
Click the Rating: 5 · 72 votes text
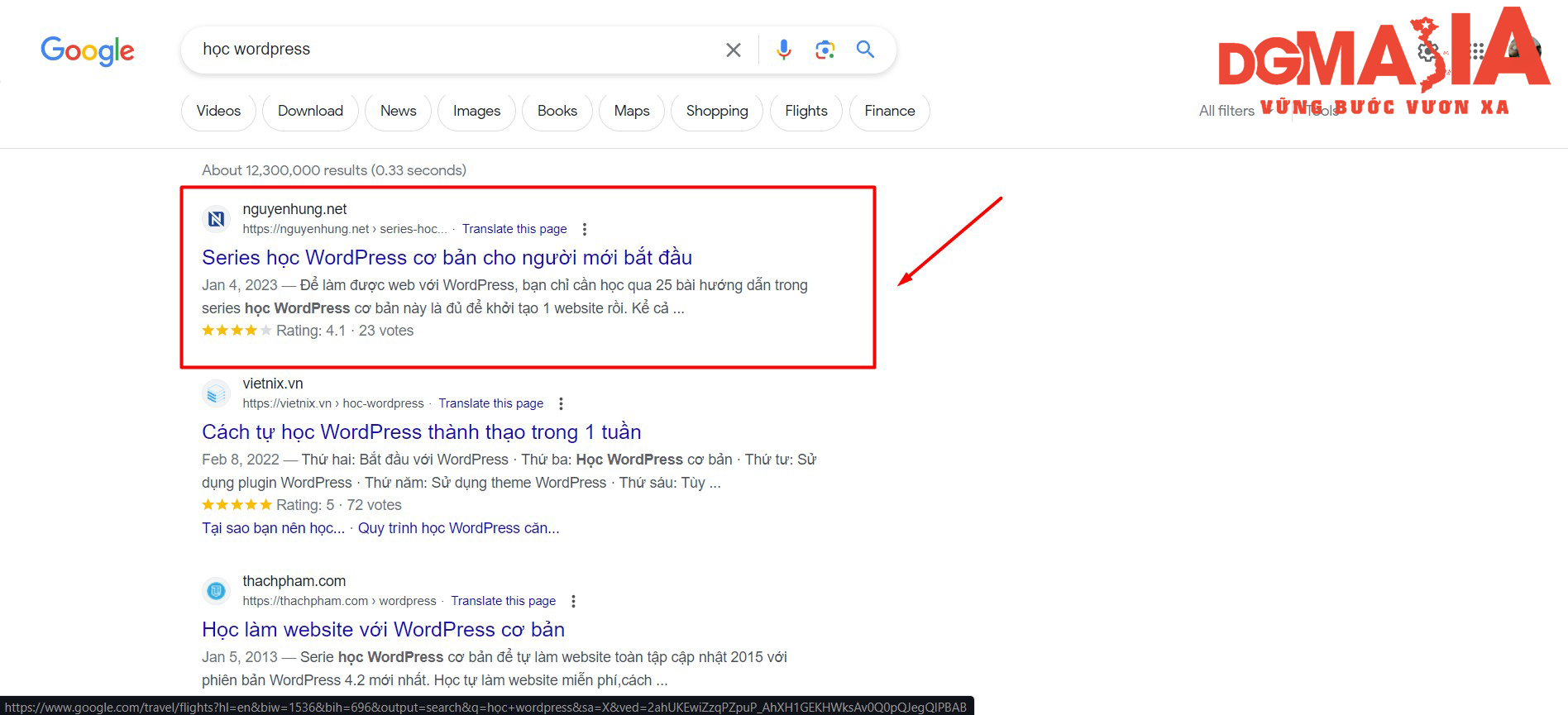(x=339, y=505)
